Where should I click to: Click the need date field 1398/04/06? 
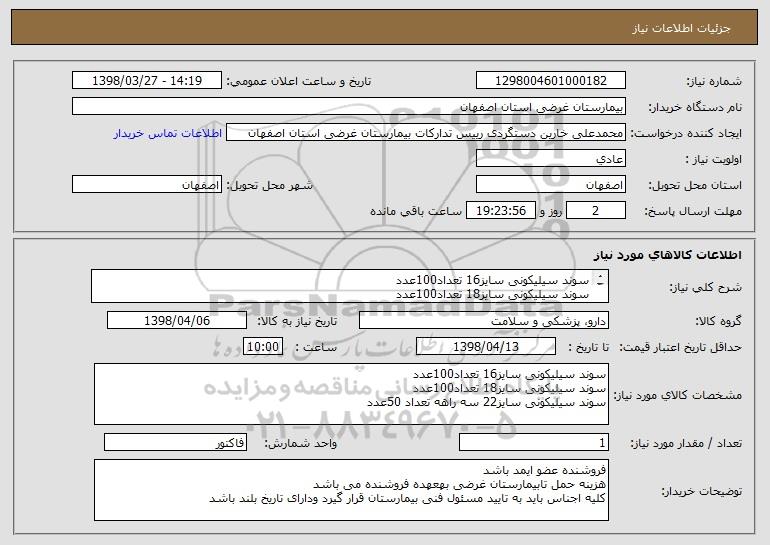(x=177, y=320)
